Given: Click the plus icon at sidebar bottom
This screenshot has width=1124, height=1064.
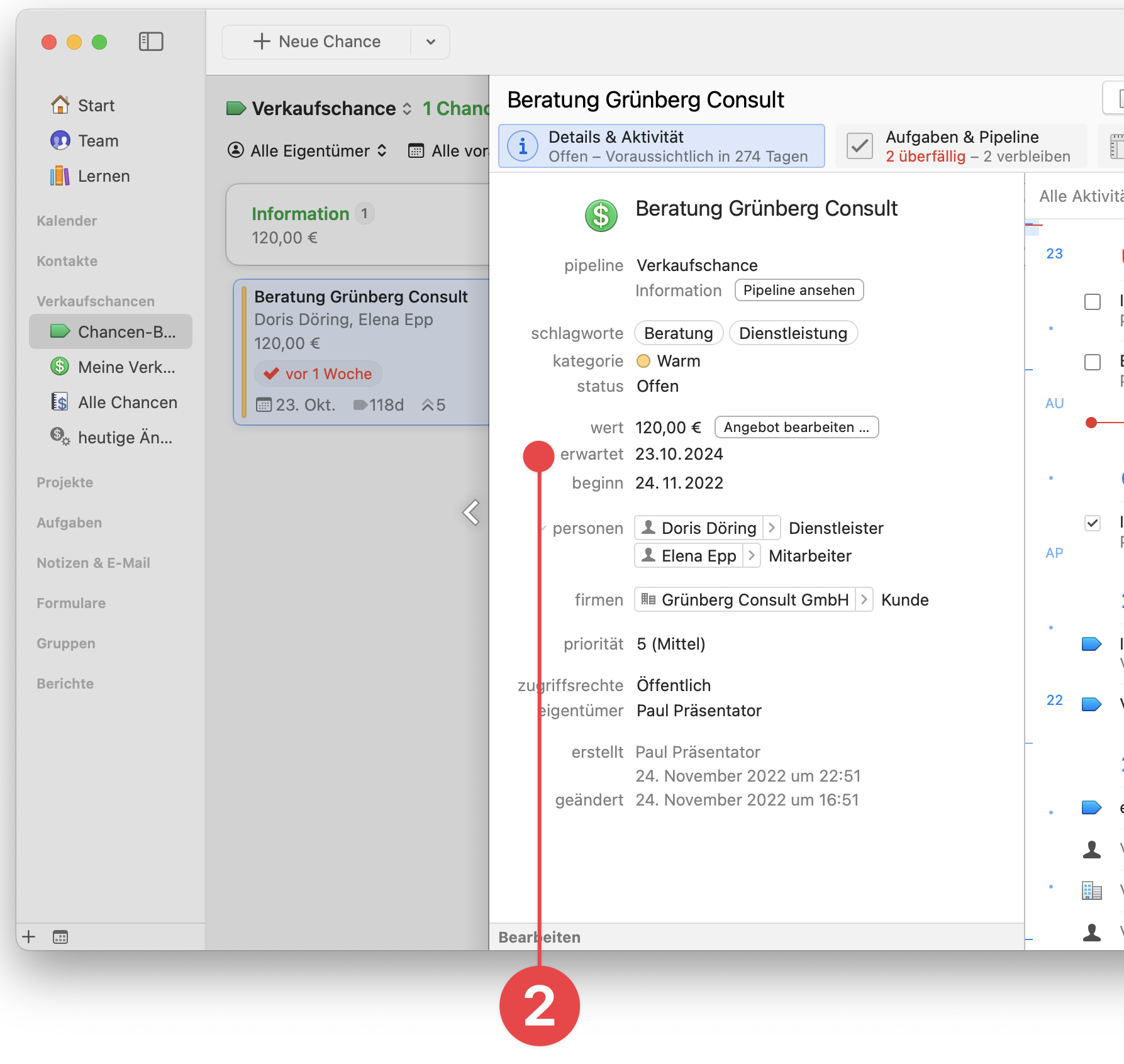Looking at the screenshot, I should [29, 937].
